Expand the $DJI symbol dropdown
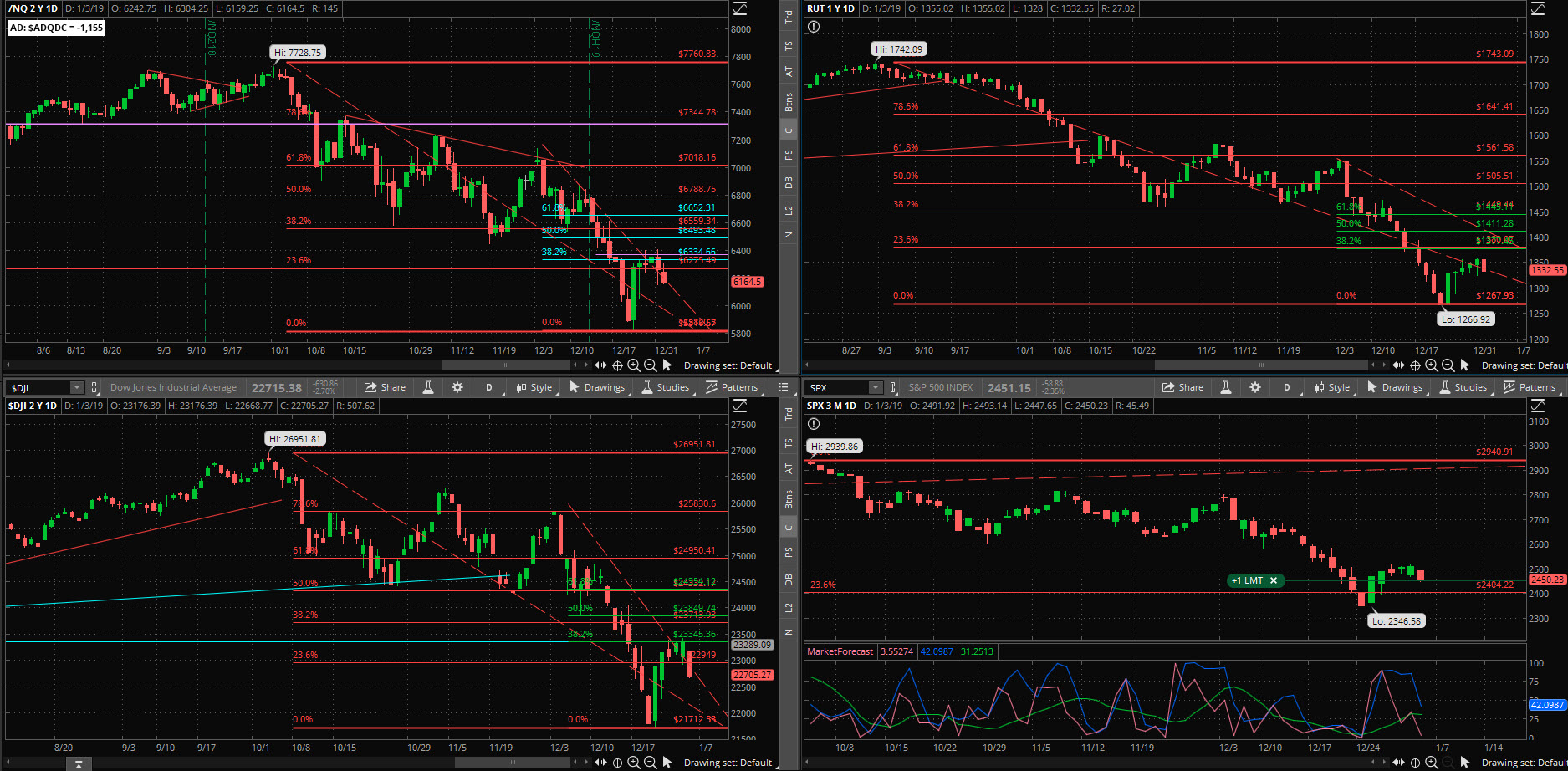1568x771 pixels. pos(77,387)
